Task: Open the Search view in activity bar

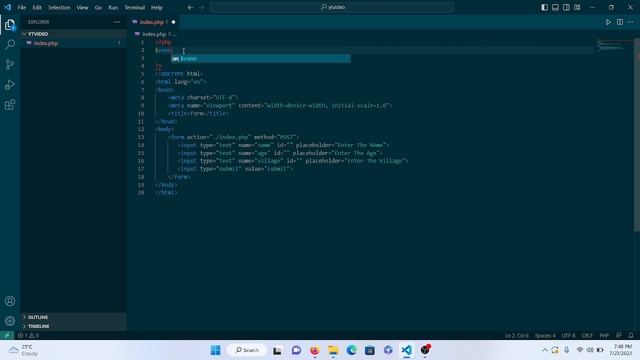Action: [10, 44]
